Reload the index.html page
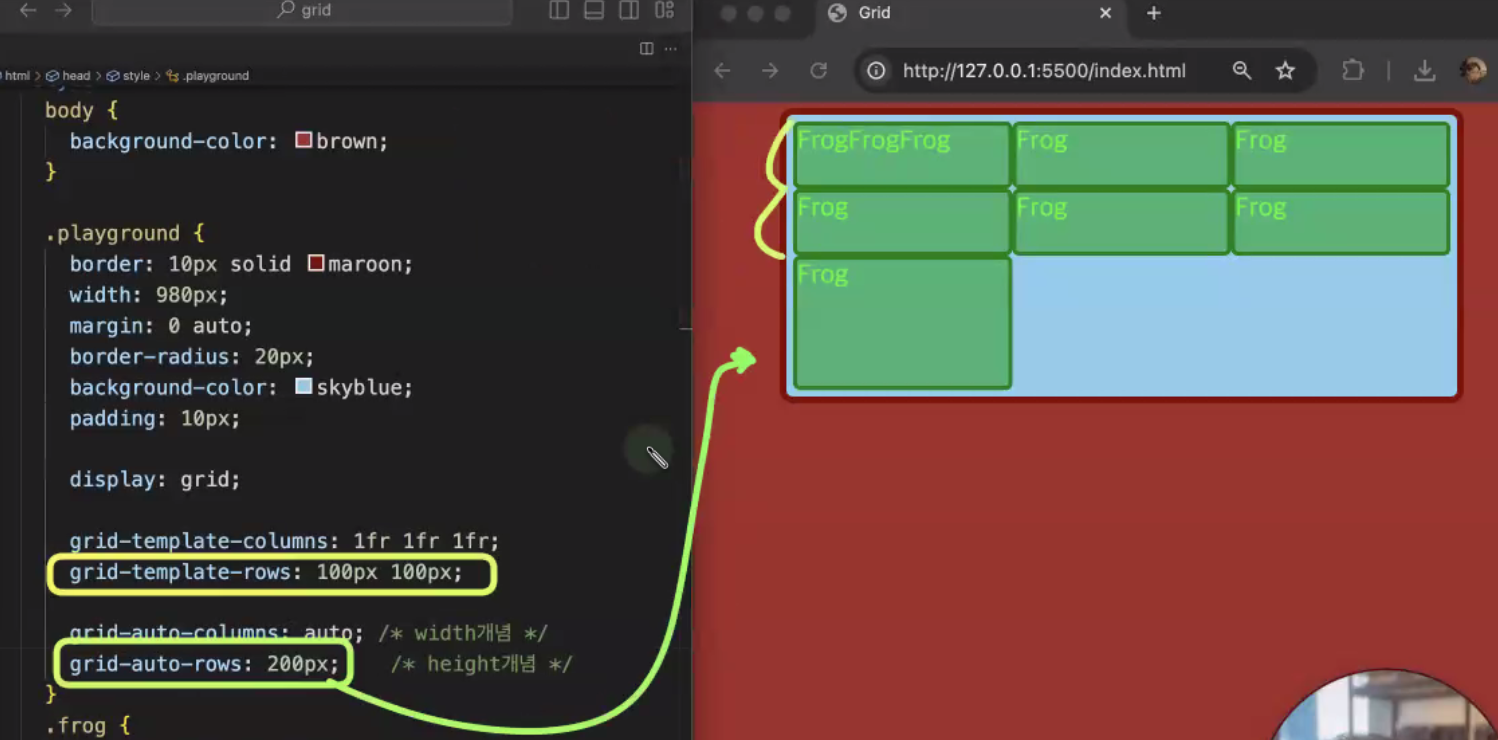 [818, 70]
